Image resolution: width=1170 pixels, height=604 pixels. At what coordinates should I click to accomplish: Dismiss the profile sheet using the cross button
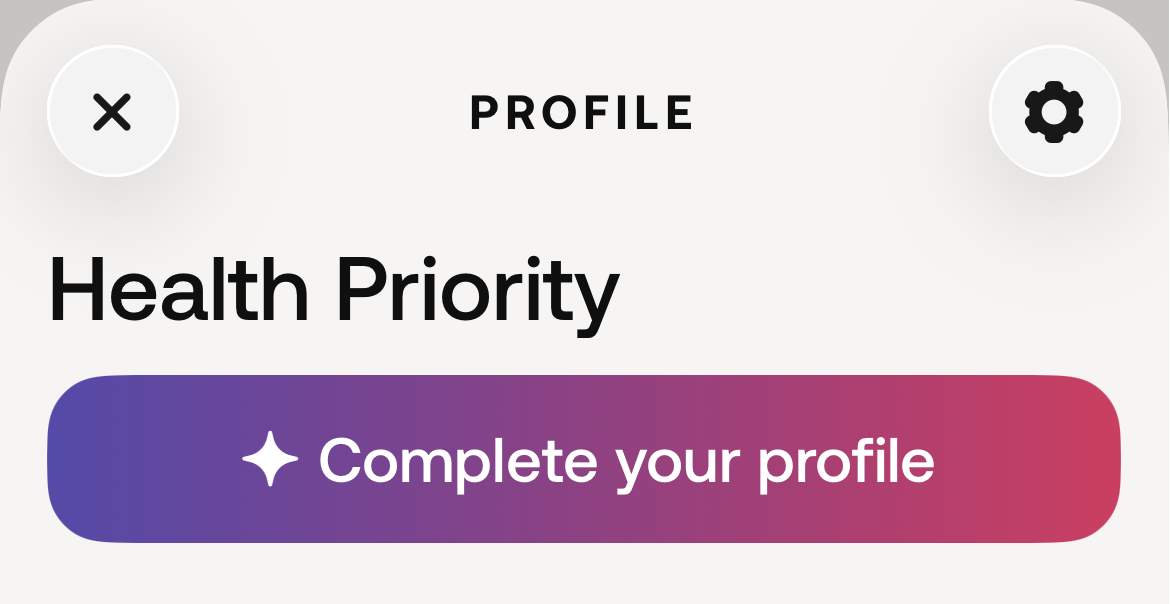coord(113,112)
